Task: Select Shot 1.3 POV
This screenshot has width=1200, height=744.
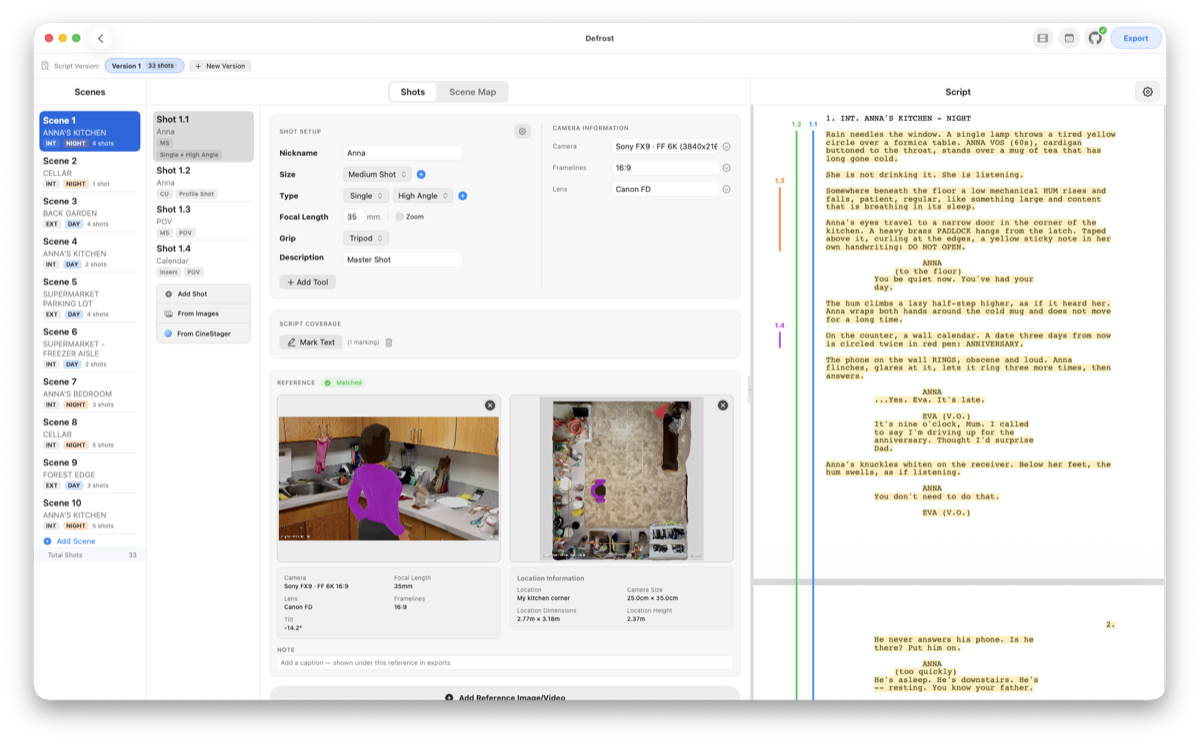Action: (204, 221)
